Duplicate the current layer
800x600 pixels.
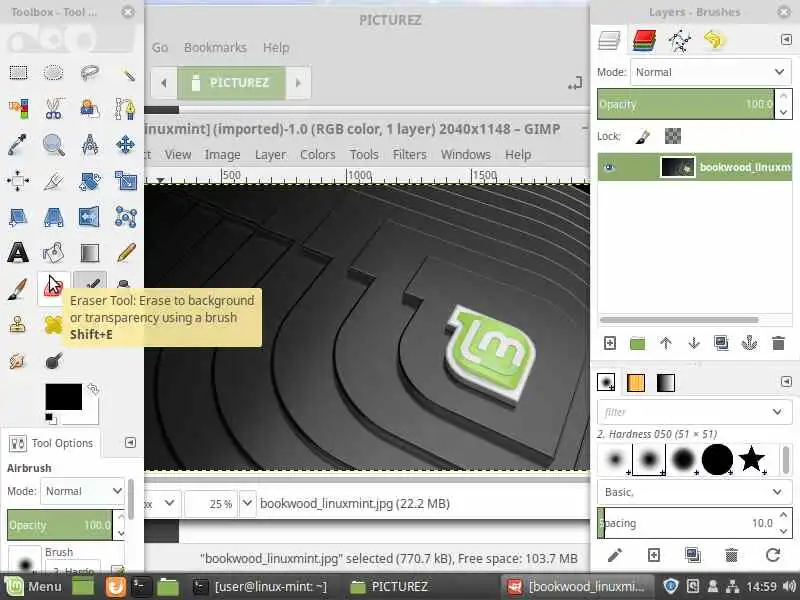pos(721,343)
